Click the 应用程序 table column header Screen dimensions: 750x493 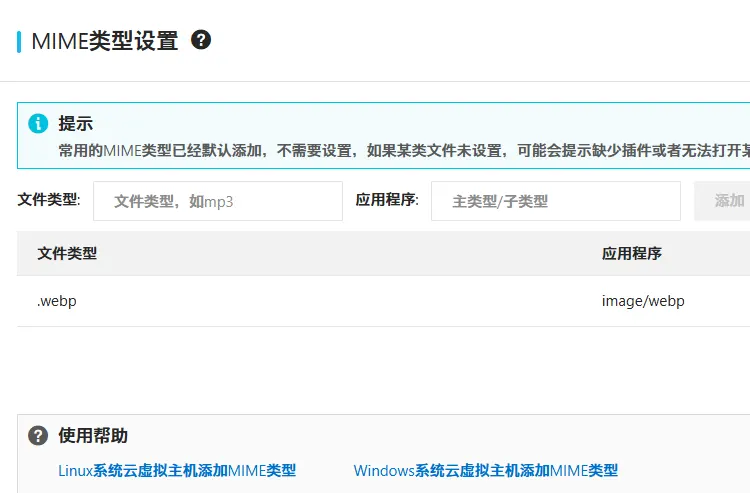631,254
